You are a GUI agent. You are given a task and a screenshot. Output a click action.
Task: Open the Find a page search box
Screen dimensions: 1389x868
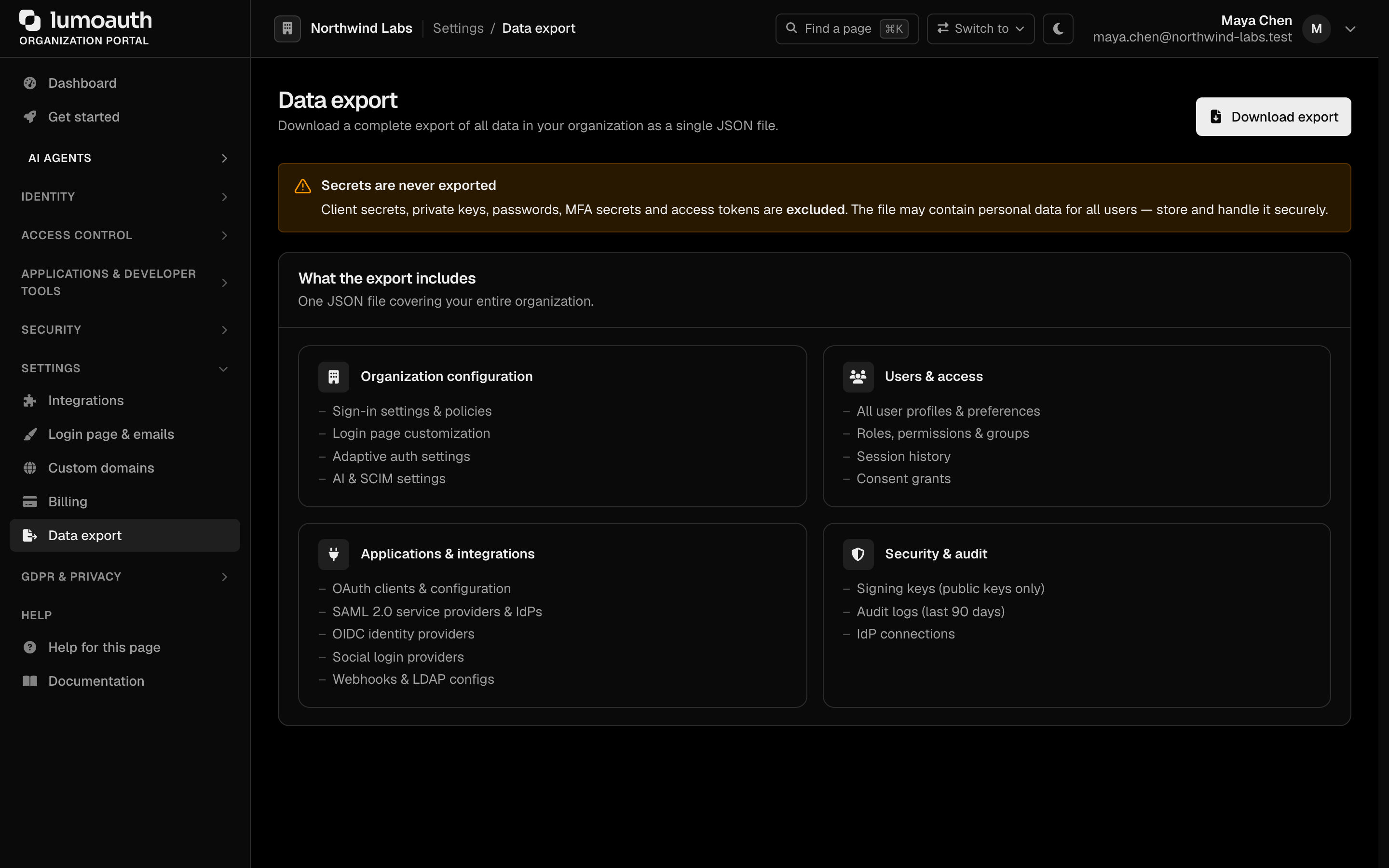(846, 29)
